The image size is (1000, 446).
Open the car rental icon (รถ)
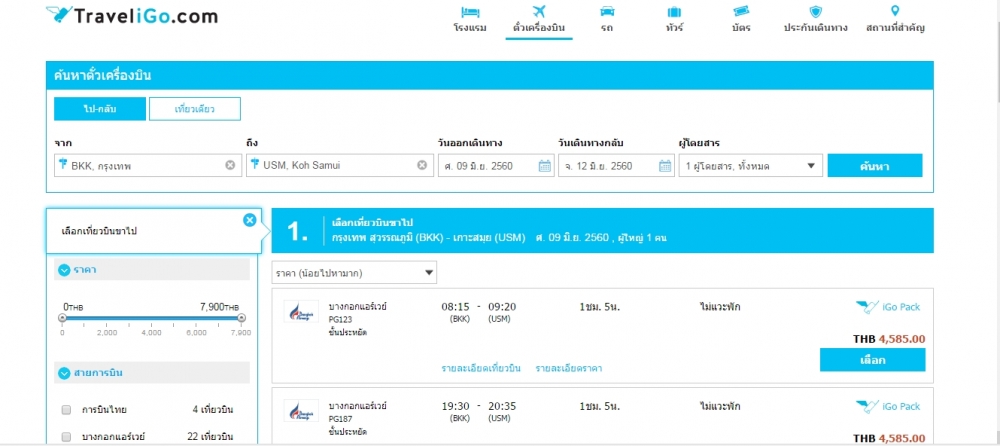point(607,12)
